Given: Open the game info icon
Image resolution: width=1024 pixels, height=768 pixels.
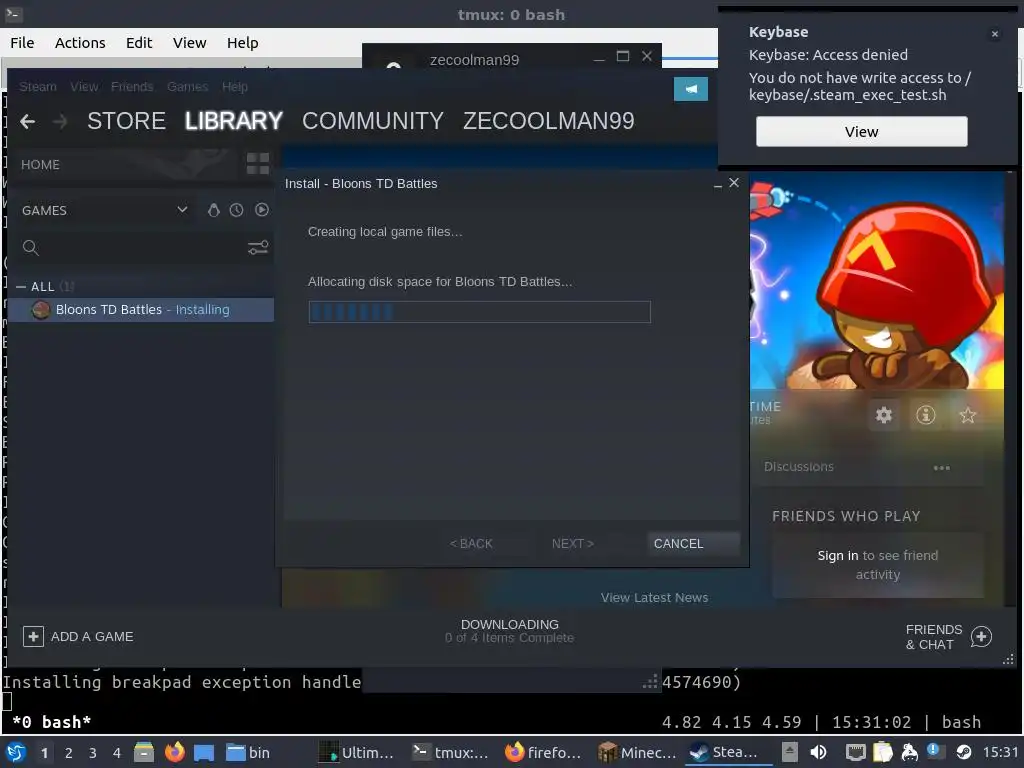Looking at the screenshot, I should pos(925,415).
